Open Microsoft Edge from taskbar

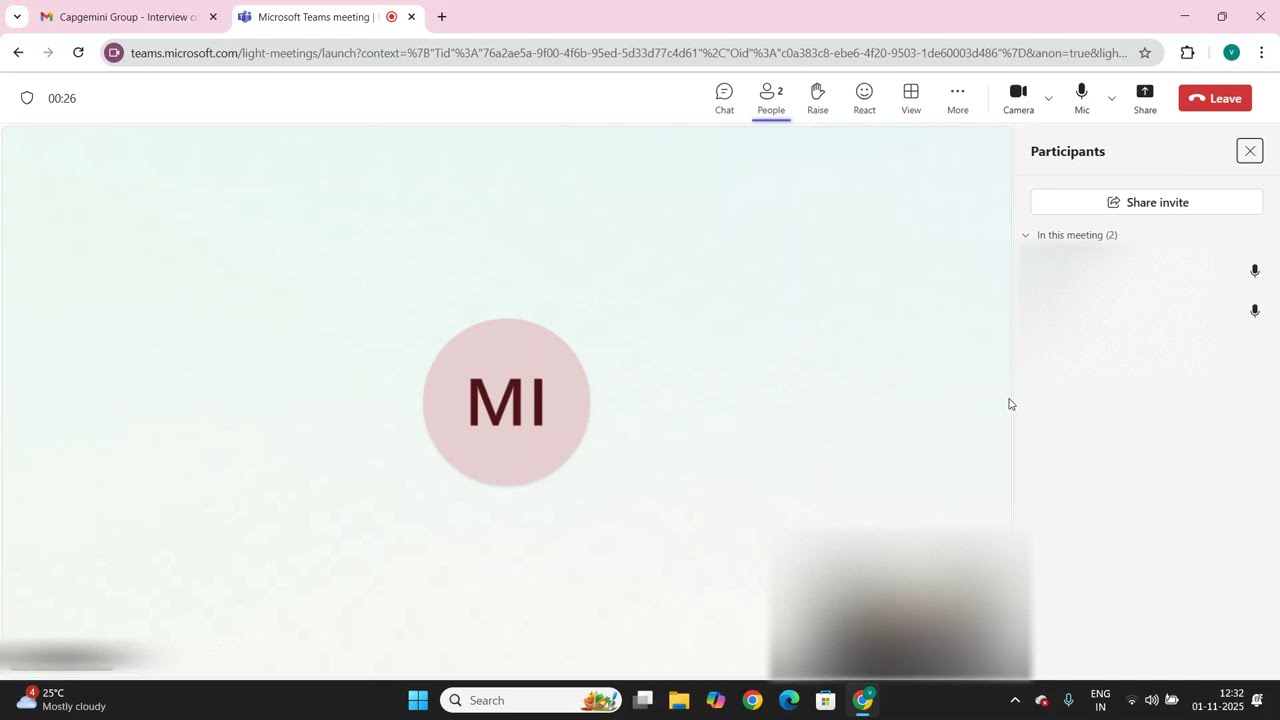pos(789,700)
